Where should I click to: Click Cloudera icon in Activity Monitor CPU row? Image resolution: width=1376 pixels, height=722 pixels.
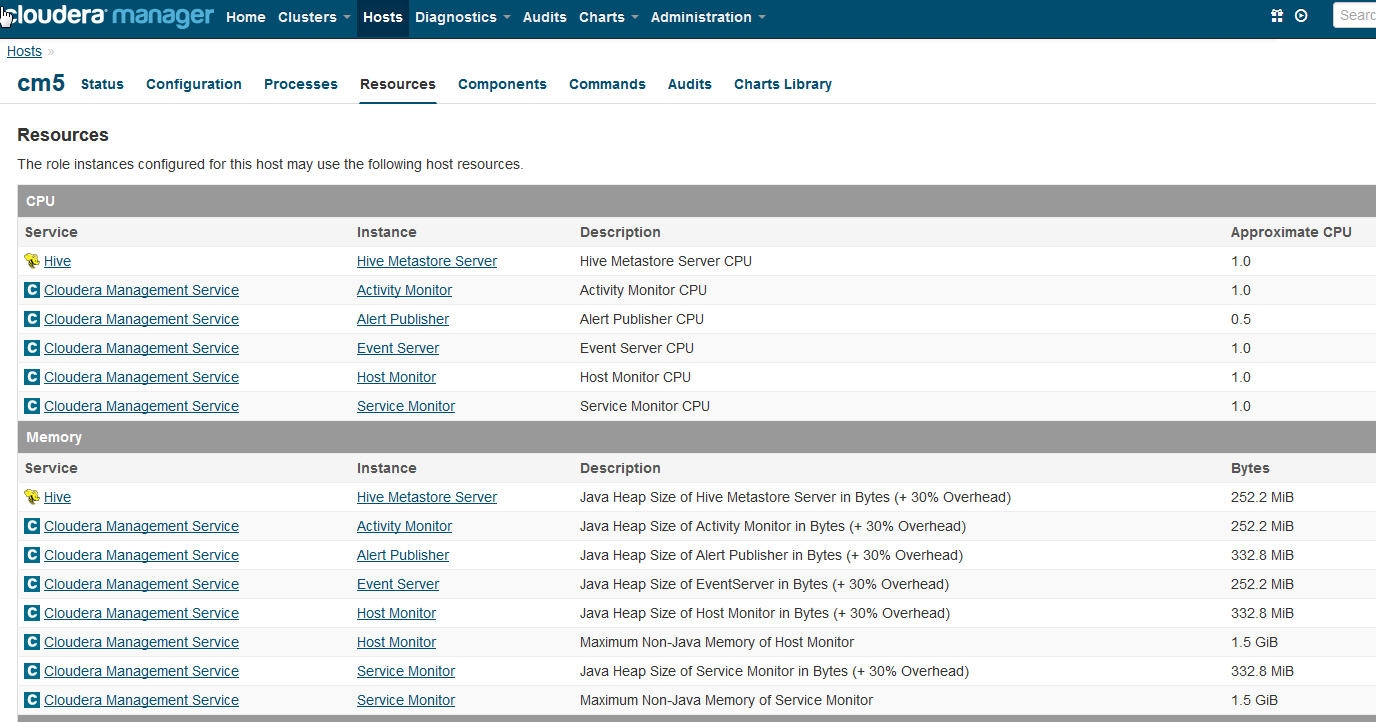click(32, 290)
